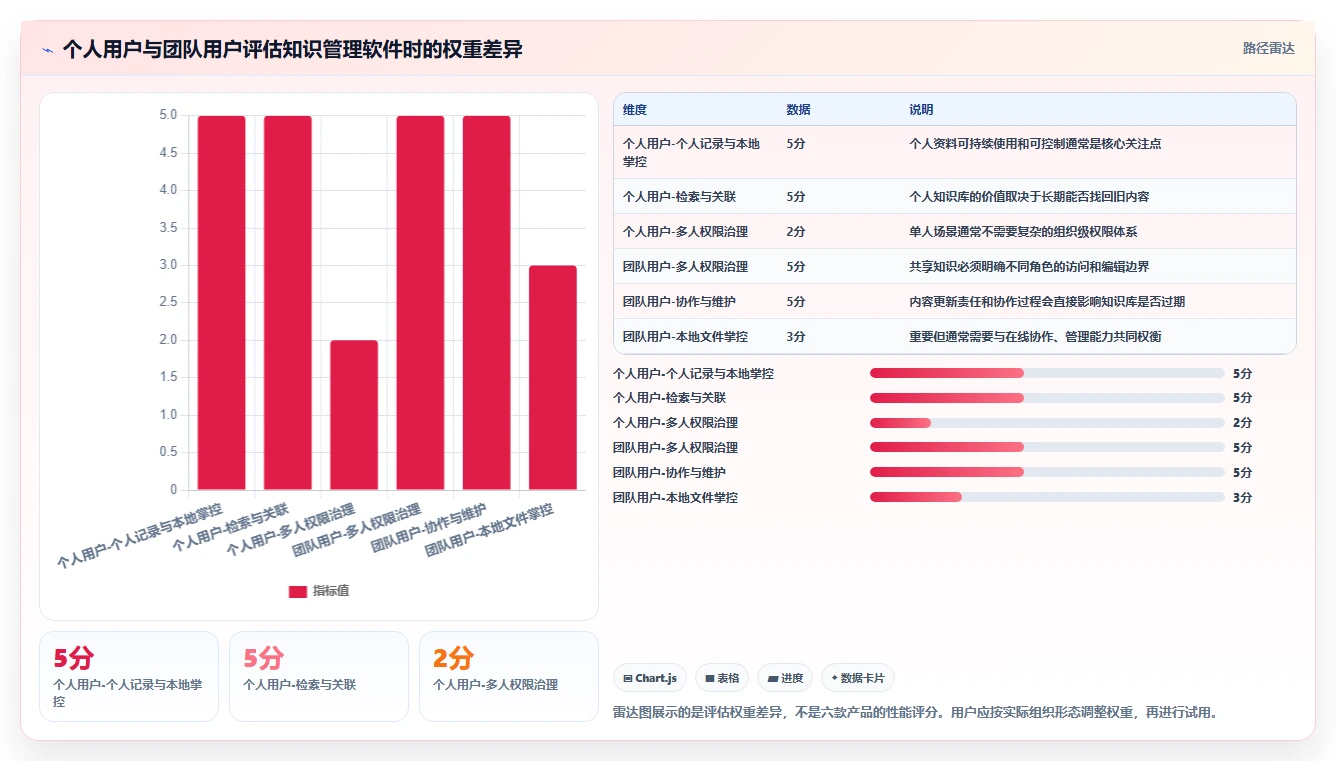
Task: Click the 路径雷达 label in the header
Action: [x=1268, y=48]
